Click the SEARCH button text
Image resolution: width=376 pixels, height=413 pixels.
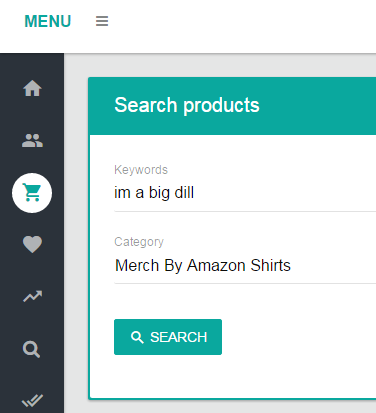pos(178,337)
